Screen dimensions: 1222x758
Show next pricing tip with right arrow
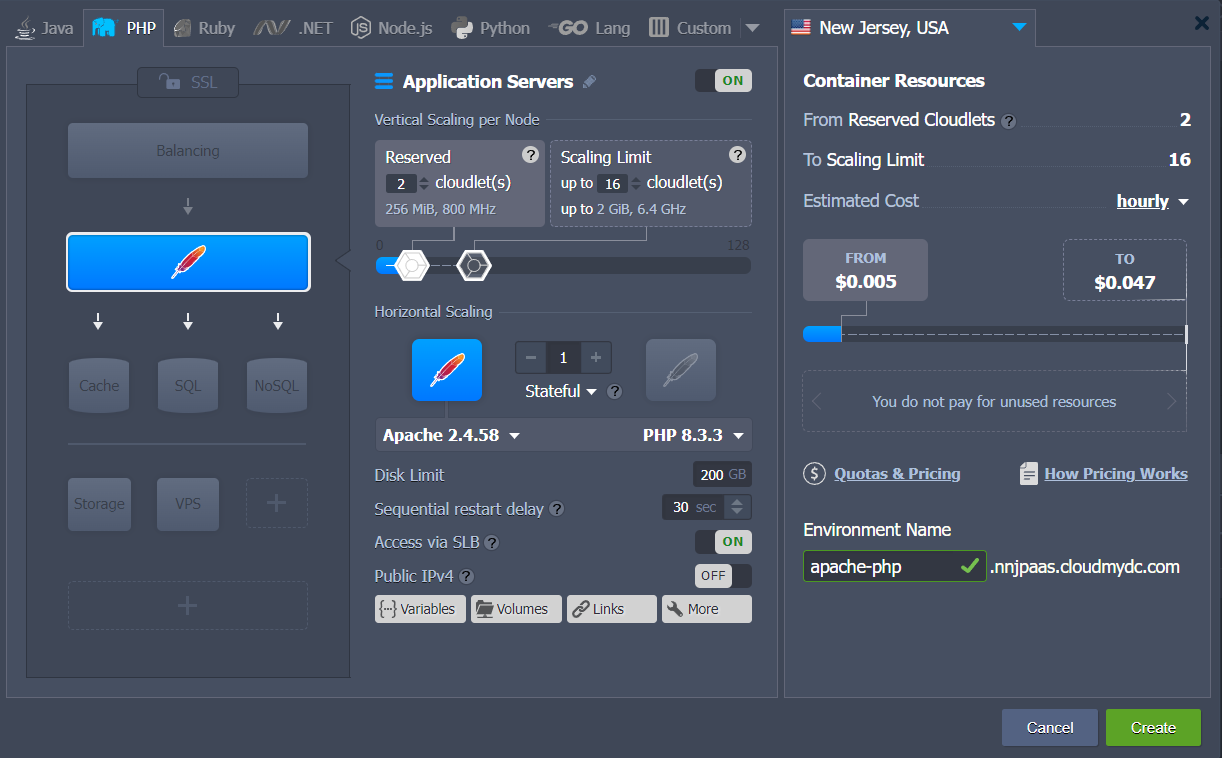(x=1172, y=402)
